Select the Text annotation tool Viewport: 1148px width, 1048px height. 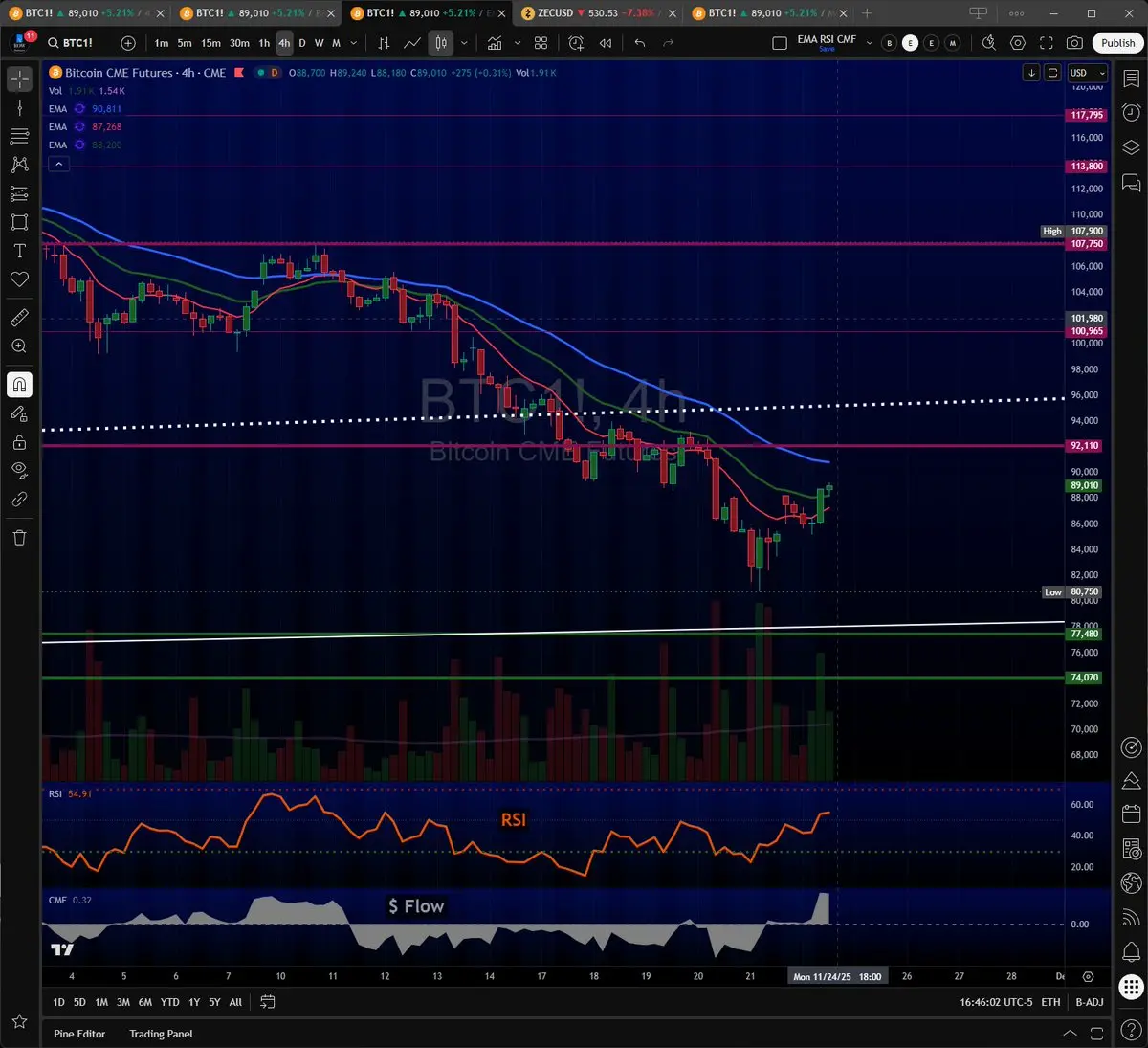(19, 251)
